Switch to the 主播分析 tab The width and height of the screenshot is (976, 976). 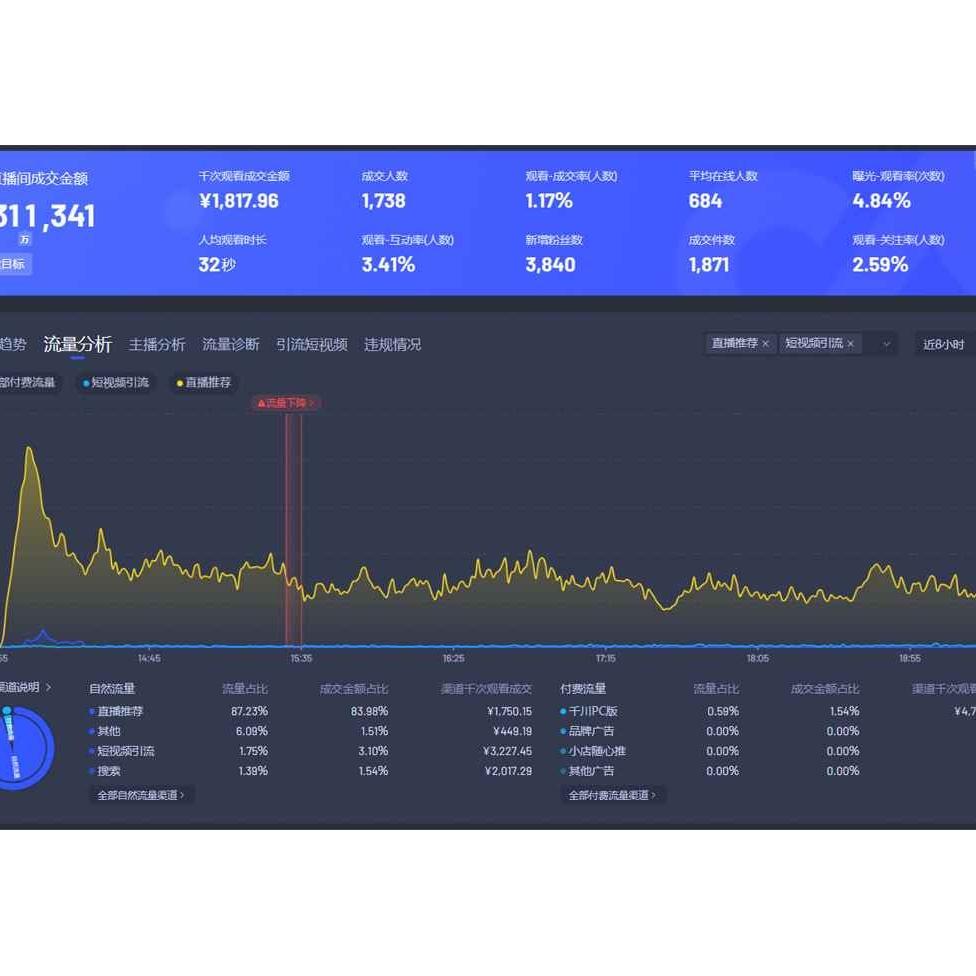(157, 344)
